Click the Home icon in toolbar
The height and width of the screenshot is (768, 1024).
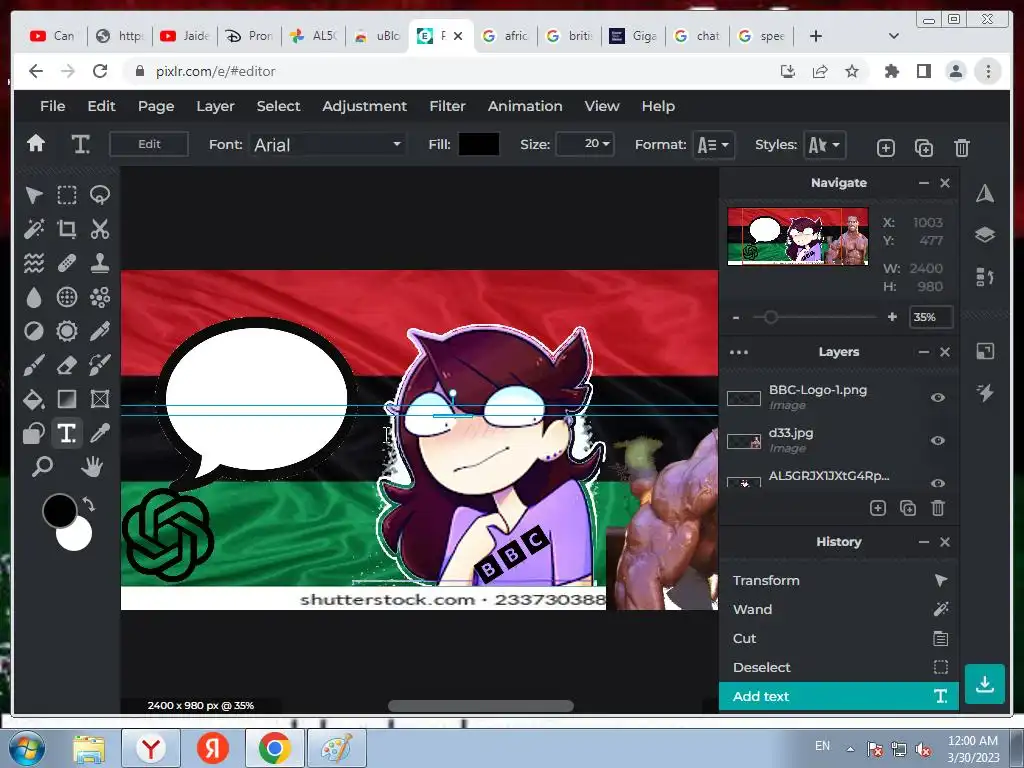point(36,143)
